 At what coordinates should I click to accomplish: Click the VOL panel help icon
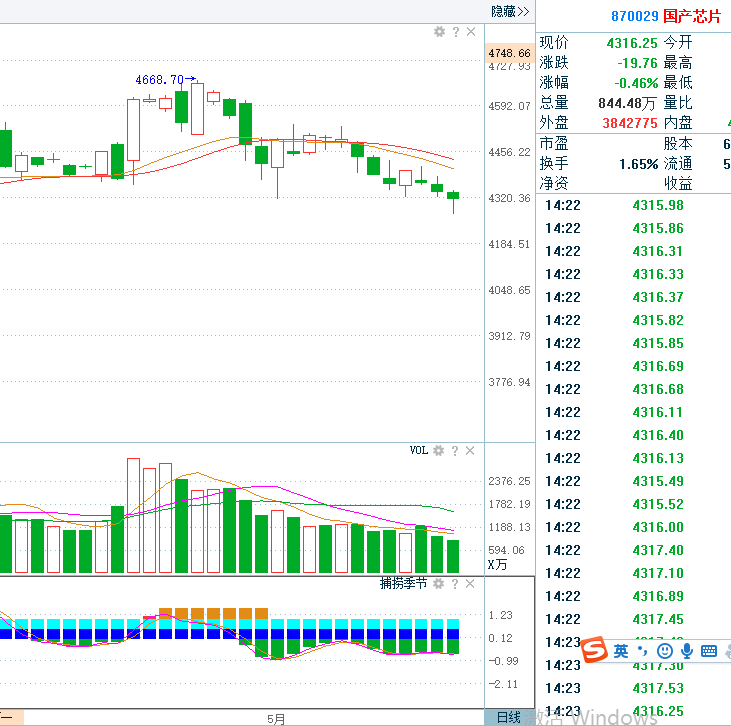[x=455, y=451]
